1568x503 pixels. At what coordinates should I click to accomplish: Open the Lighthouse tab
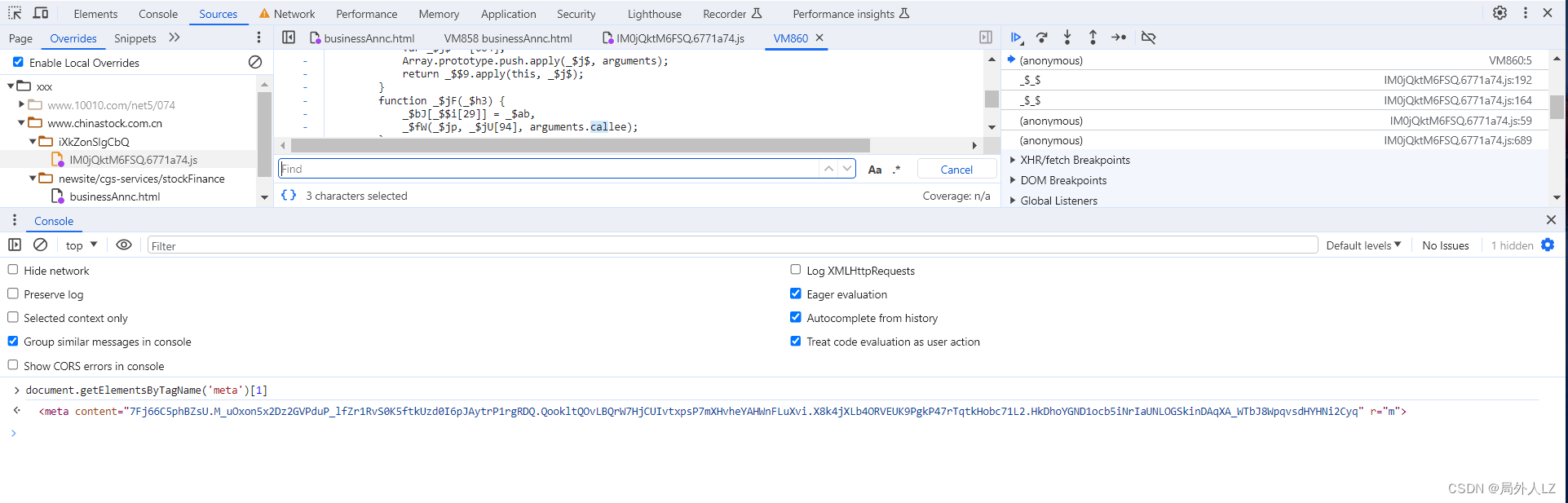click(x=655, y=14)
